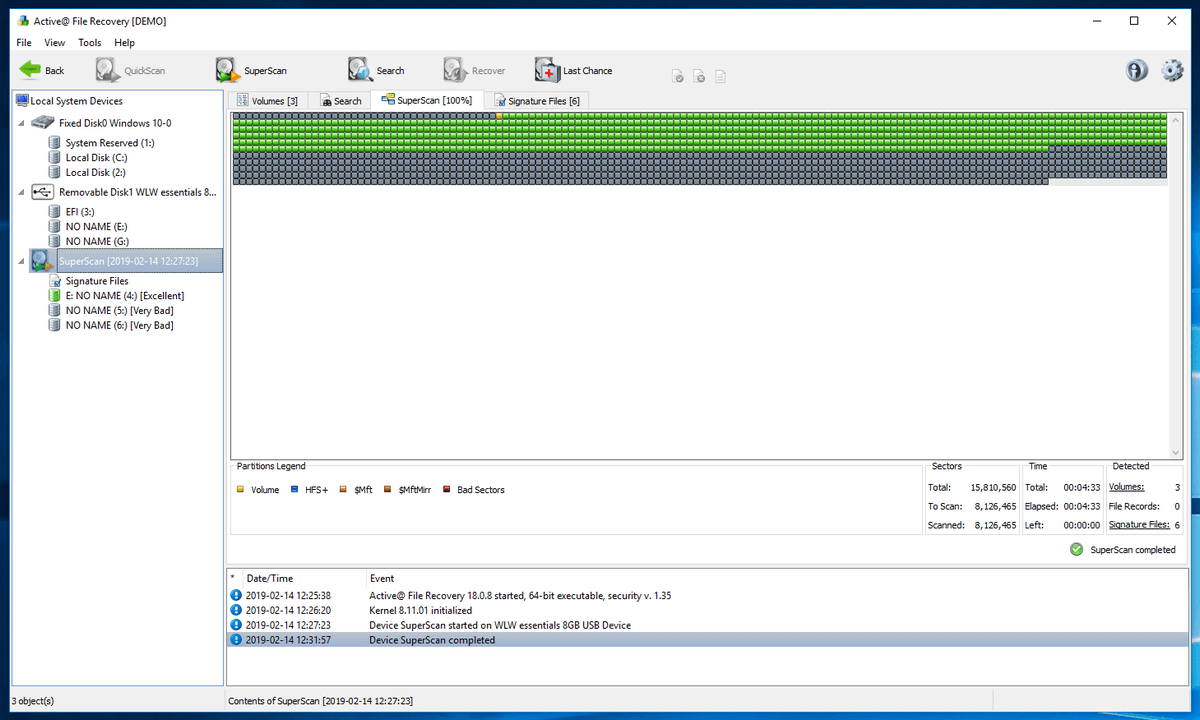Screen dimensions: 1200x720
Task: Click the orange volume marker in sector map
Action: tap(498, 116)
